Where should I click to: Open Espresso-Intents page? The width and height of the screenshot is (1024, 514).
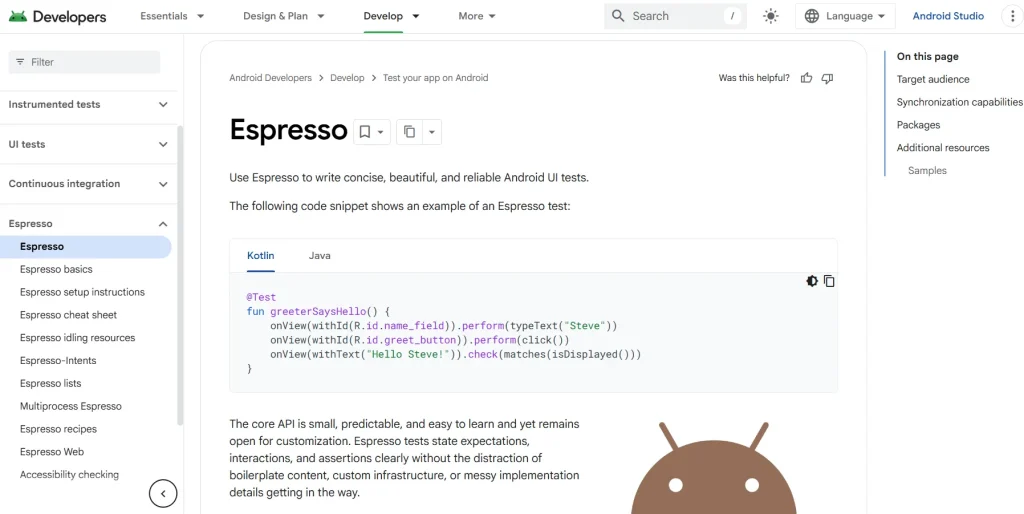[58, 361]
